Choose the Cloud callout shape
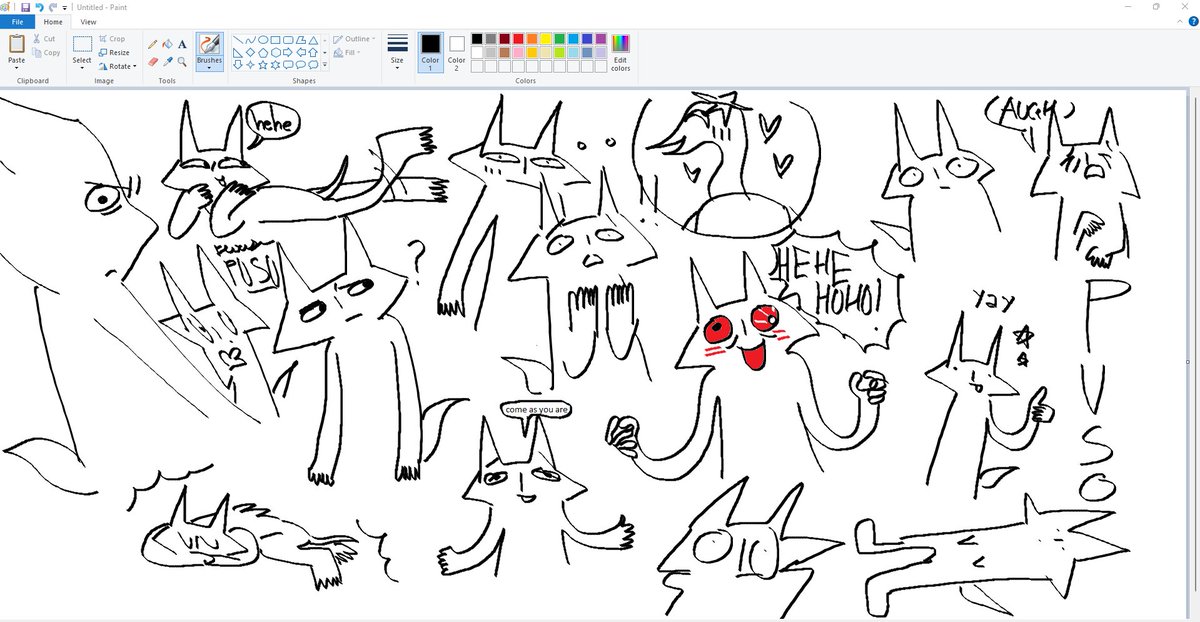The height and width of the screenshot is (622, 1200). [x=313, y=65]
